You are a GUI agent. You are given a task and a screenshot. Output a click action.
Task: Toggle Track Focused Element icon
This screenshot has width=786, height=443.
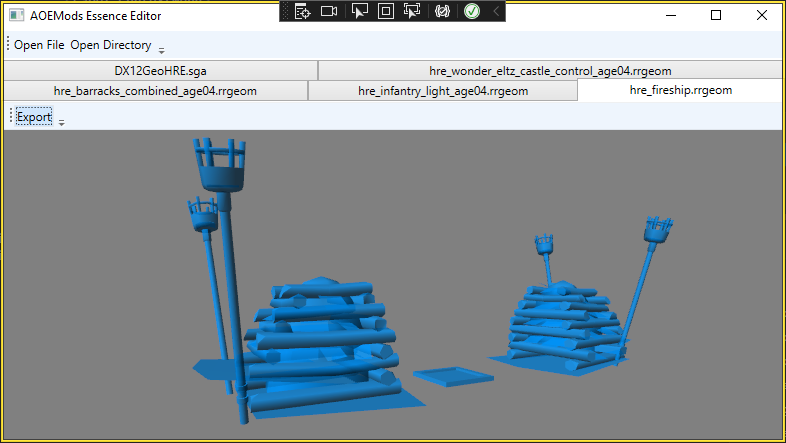click(x=412, y=11)
